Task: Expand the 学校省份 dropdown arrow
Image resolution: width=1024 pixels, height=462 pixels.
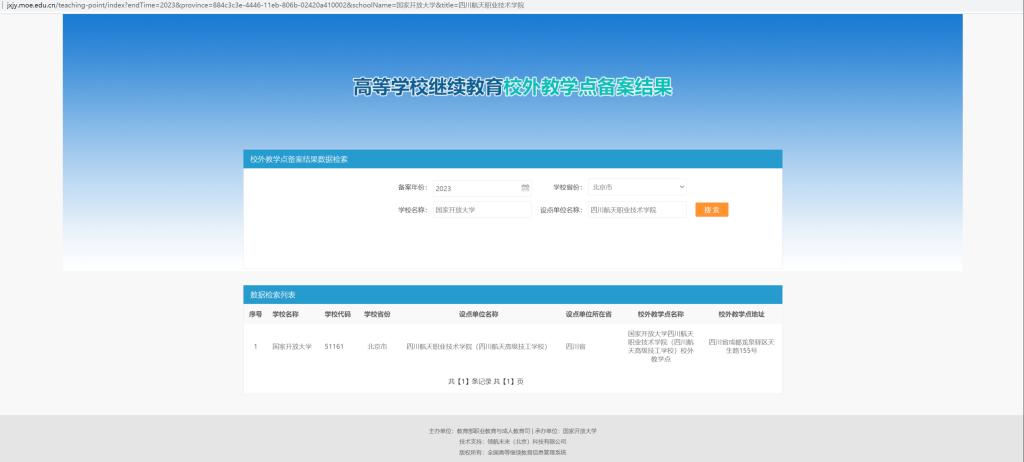Action: click(x=681, y=187)
